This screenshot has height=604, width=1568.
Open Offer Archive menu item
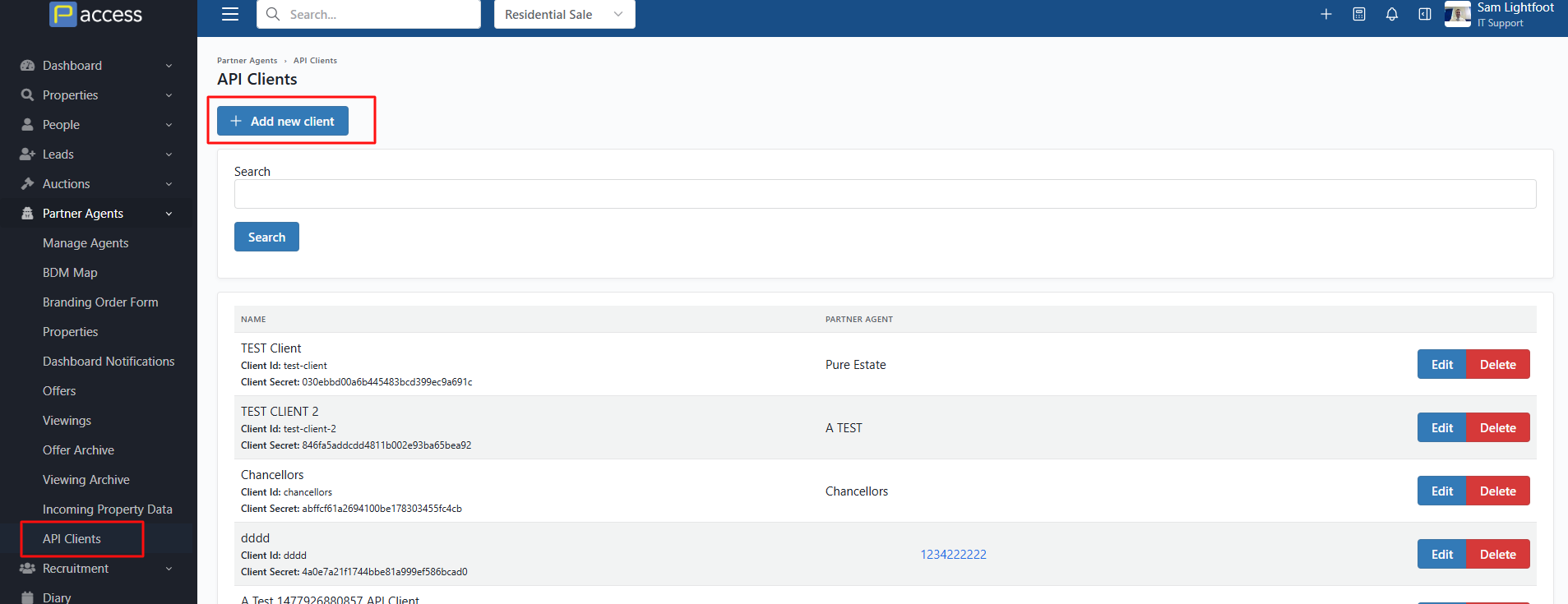coord(78,450)
